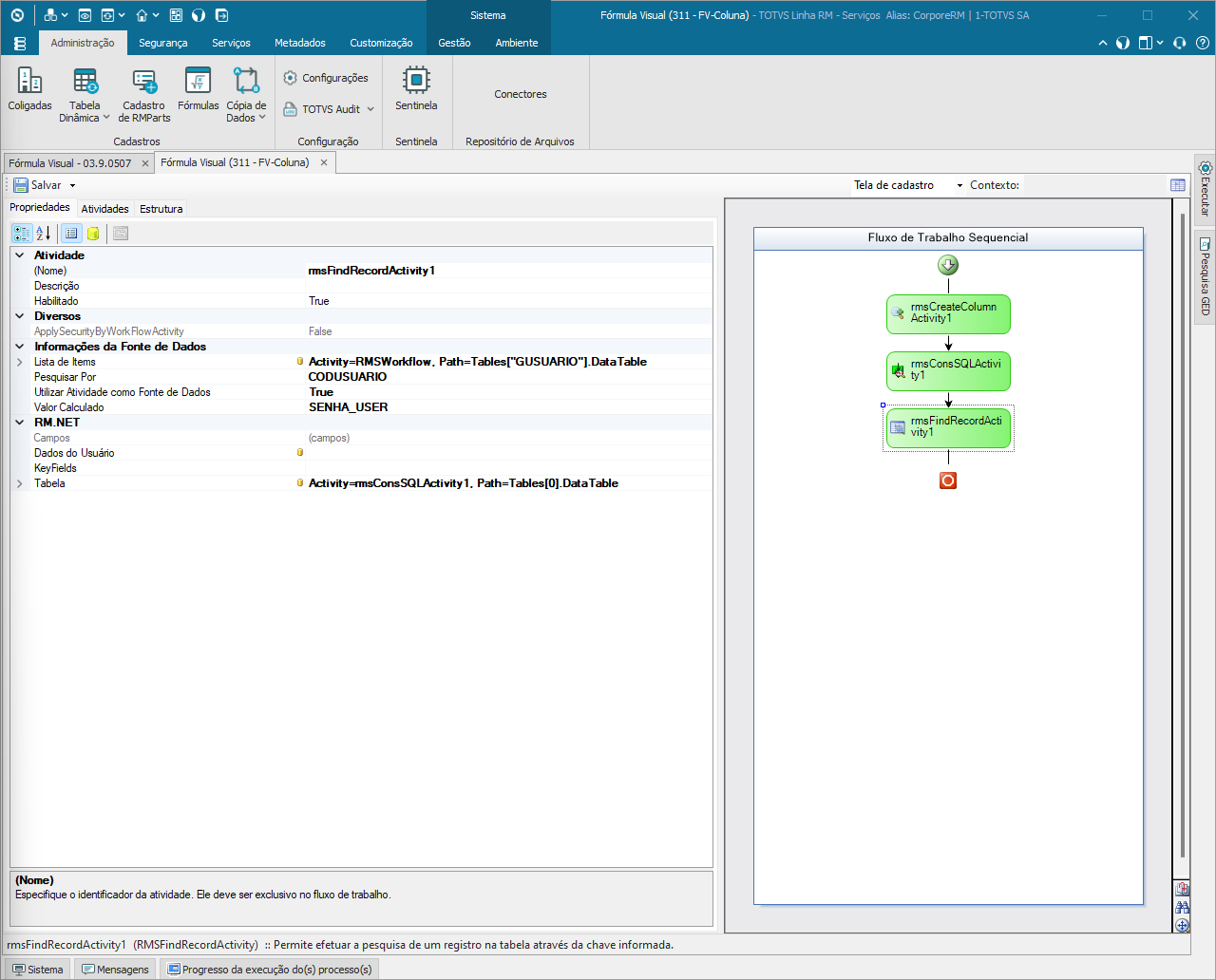Screen dimensions: 1216x980
Task: Click the eye view icon in quick toolbar
Action: [x=85, y=15]
